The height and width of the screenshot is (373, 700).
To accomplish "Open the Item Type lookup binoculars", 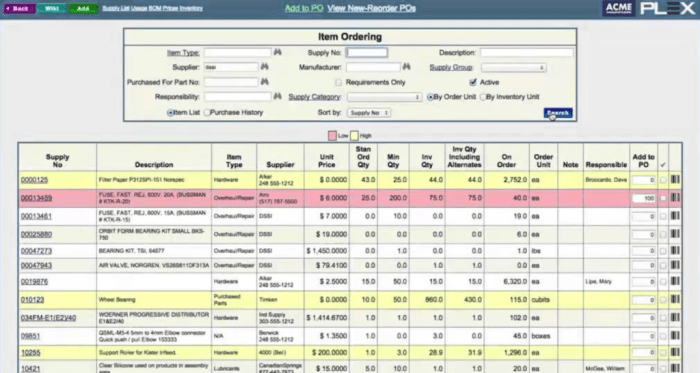I will point(277,52).
